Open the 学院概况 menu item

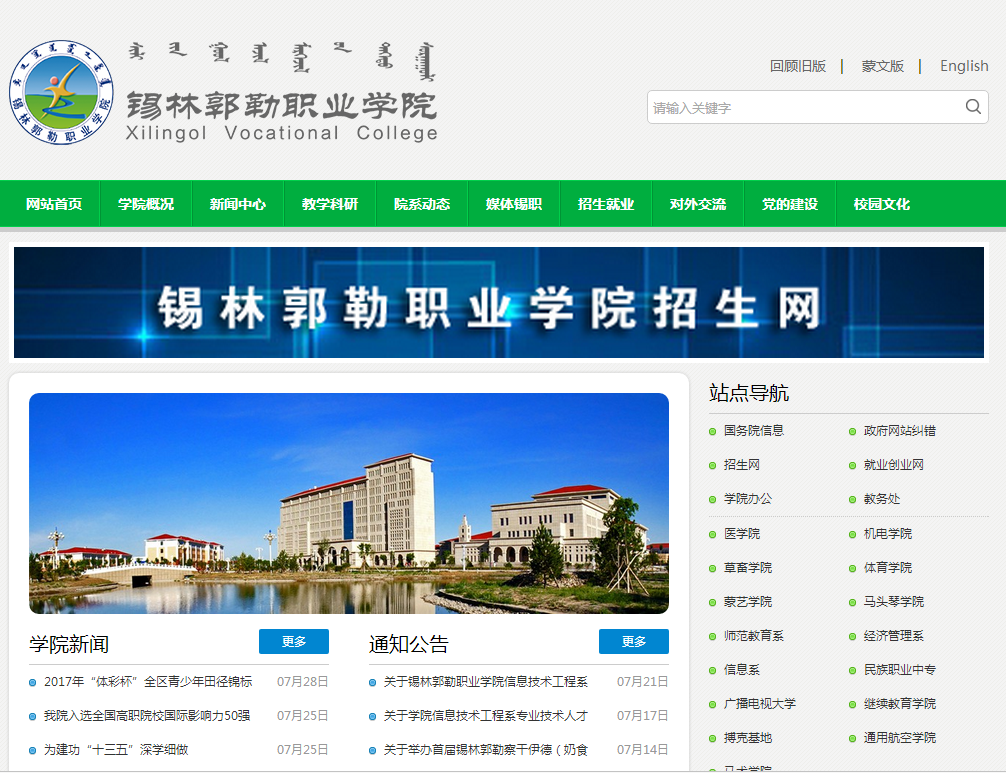[146, 204]
